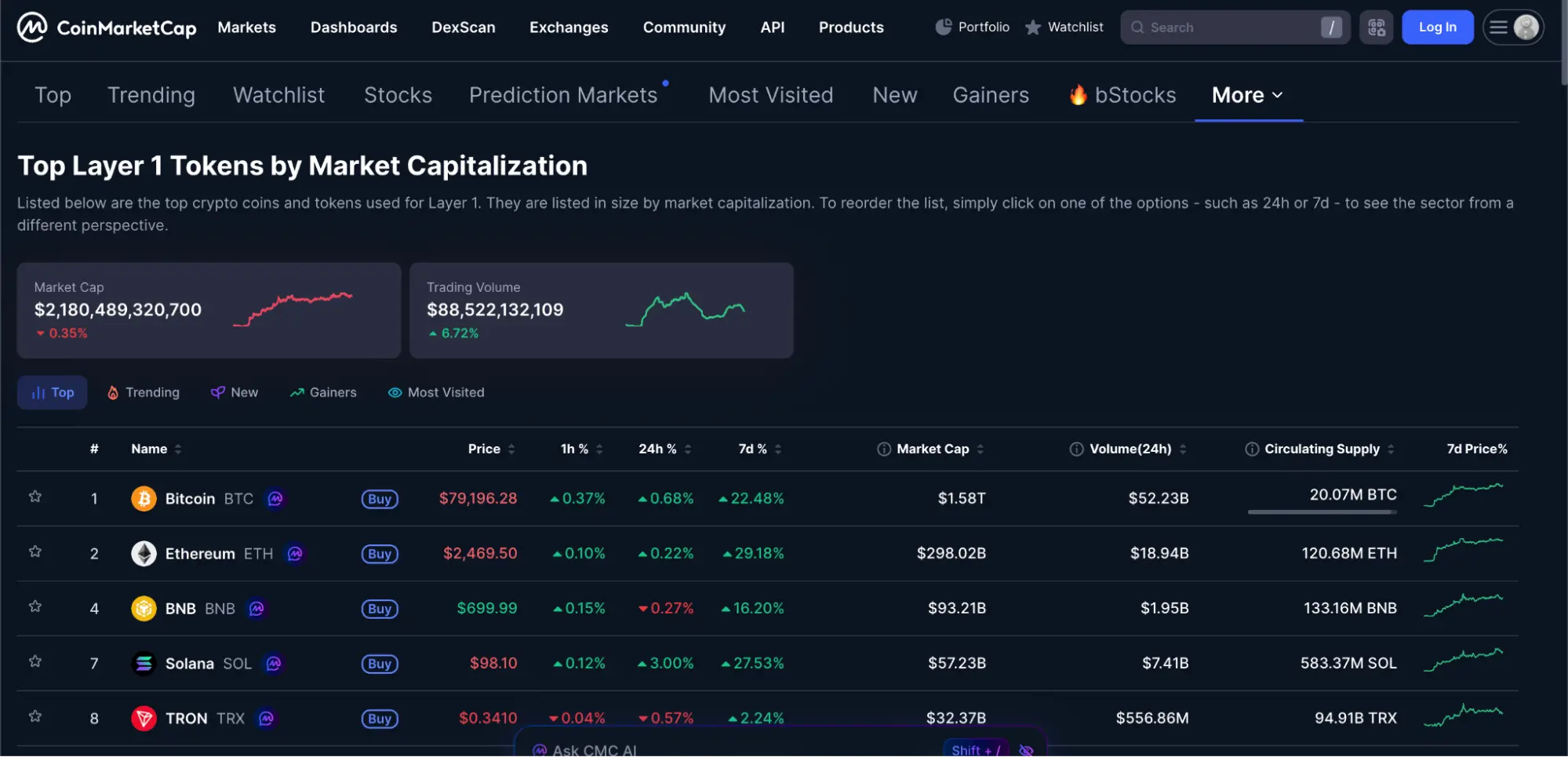Click CMC badge icon next to SOL
Viewport: 1568px width, 757px height.
coord(273,663)
